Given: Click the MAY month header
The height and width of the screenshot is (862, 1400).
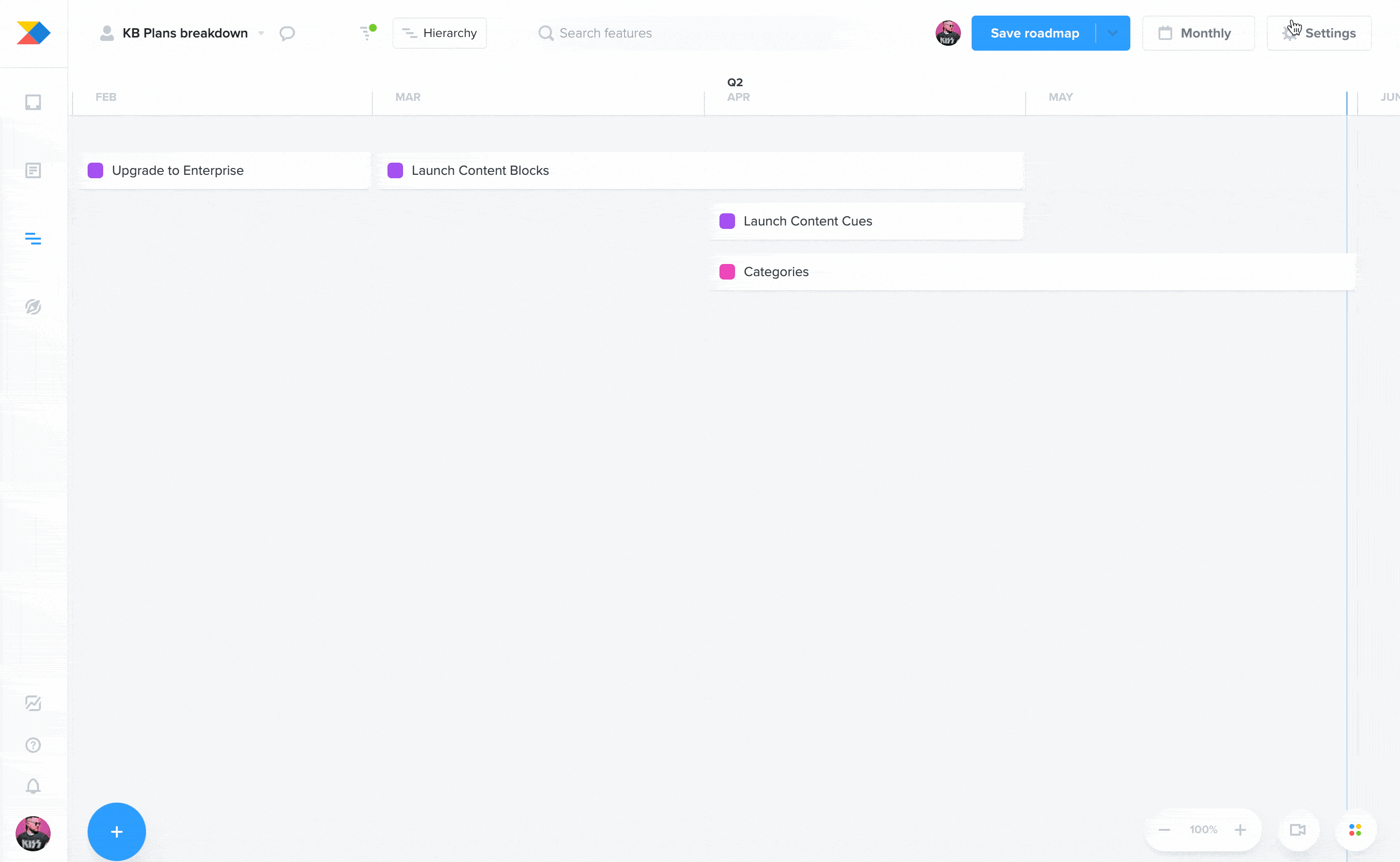Looking at the screenshot, I should (x=1061, y=97).
